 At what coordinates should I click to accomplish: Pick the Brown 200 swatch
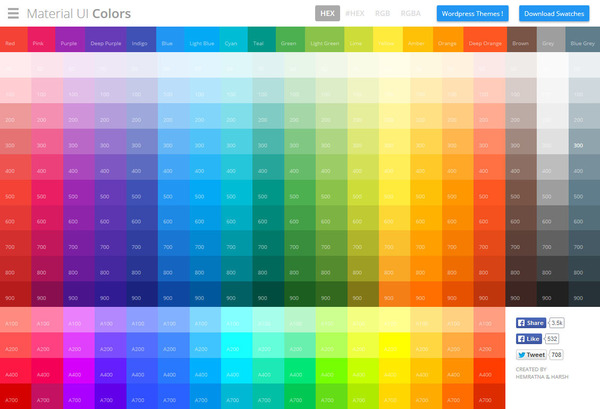pyautogui.click(x=521, y=116)
